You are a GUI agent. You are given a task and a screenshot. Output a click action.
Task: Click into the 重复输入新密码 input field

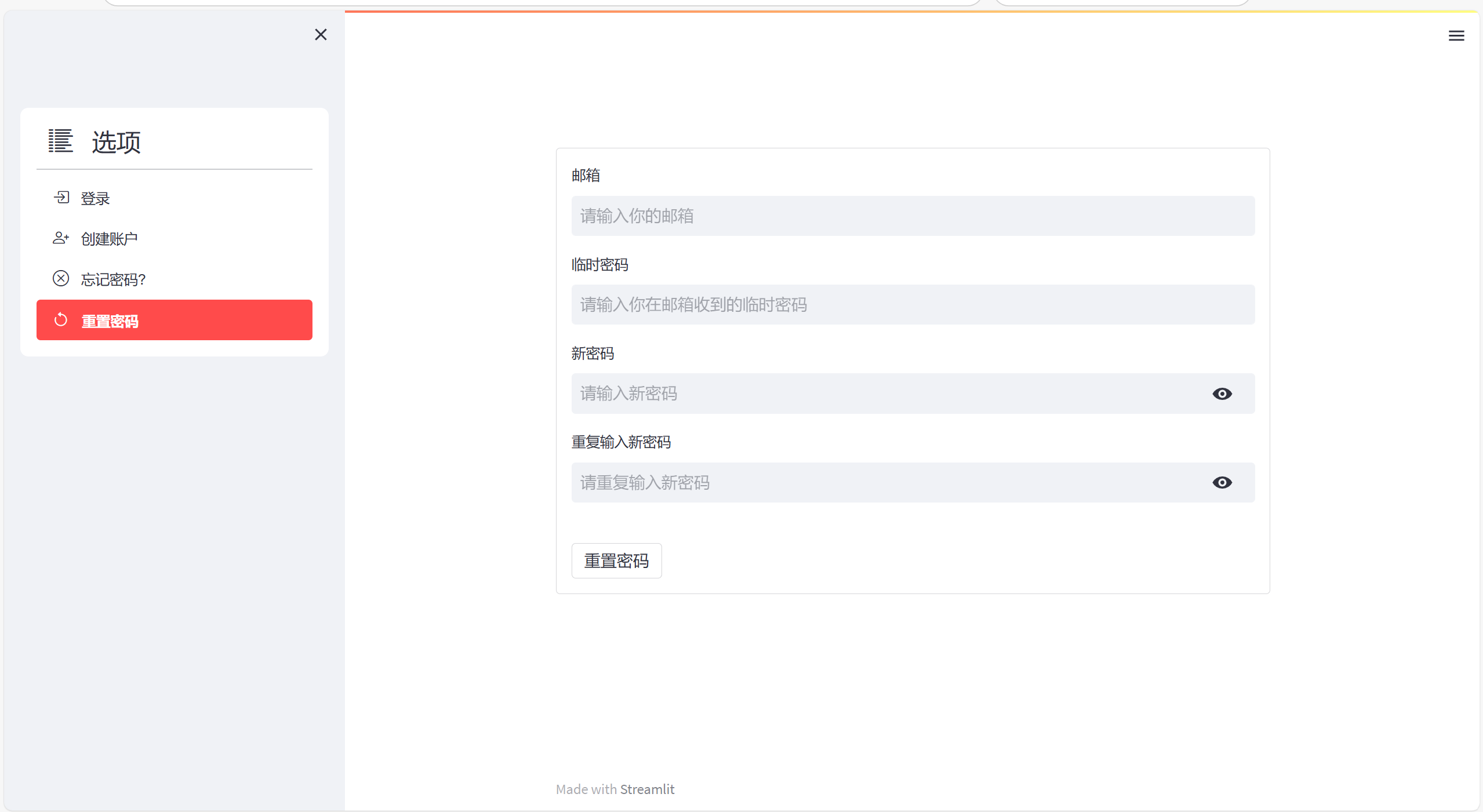pyautogui.click(x=887, y=482)
